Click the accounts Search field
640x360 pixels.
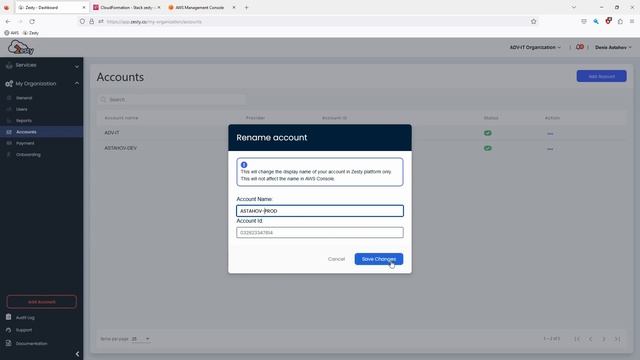coord(172,100)
